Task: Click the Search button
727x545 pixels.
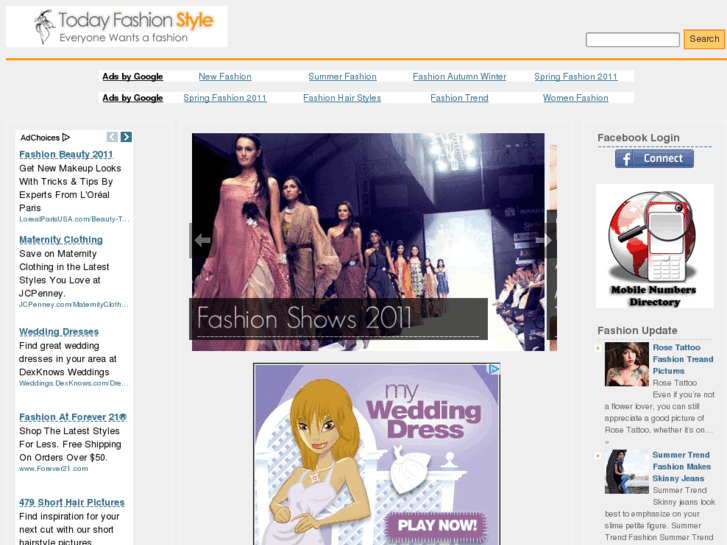Action: [704, 39]
